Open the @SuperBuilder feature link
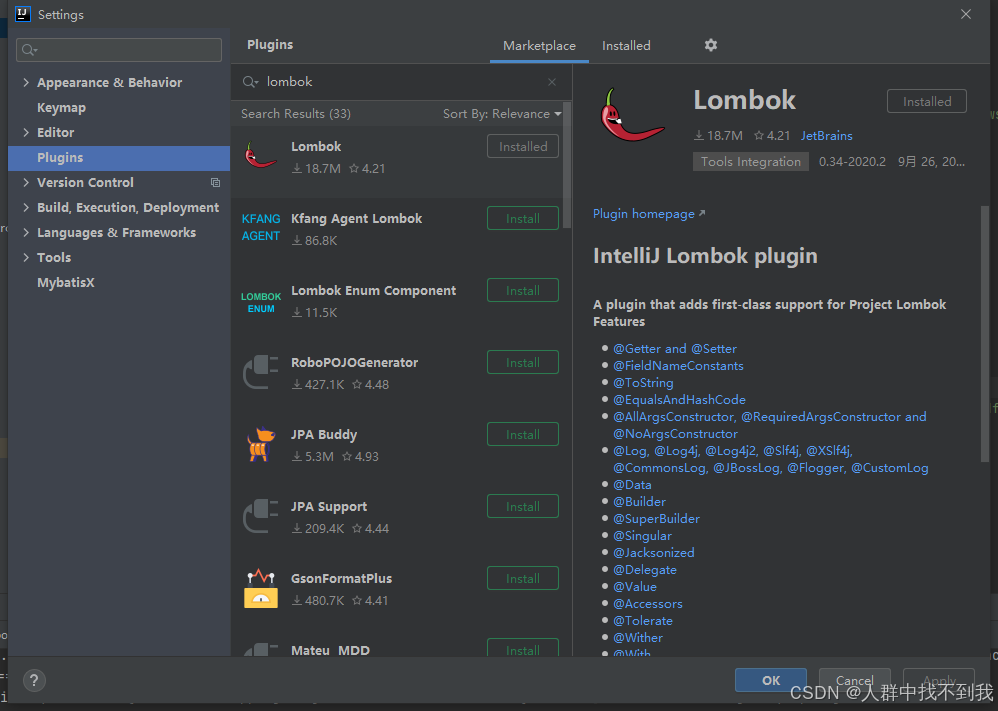998x711 pixels. (x=656, y=519)
